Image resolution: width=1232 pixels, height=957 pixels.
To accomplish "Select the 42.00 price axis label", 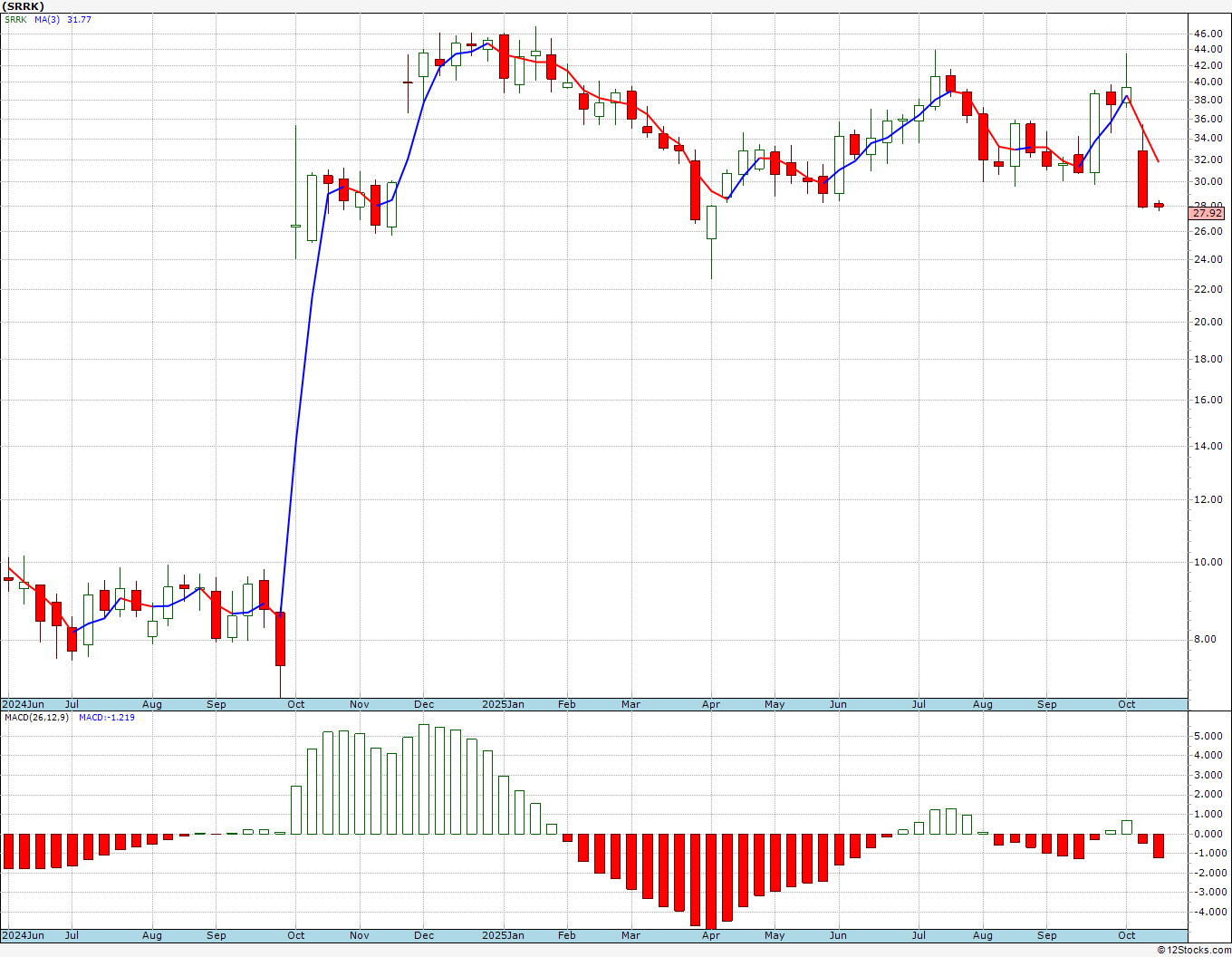I will click(1208, 66).
